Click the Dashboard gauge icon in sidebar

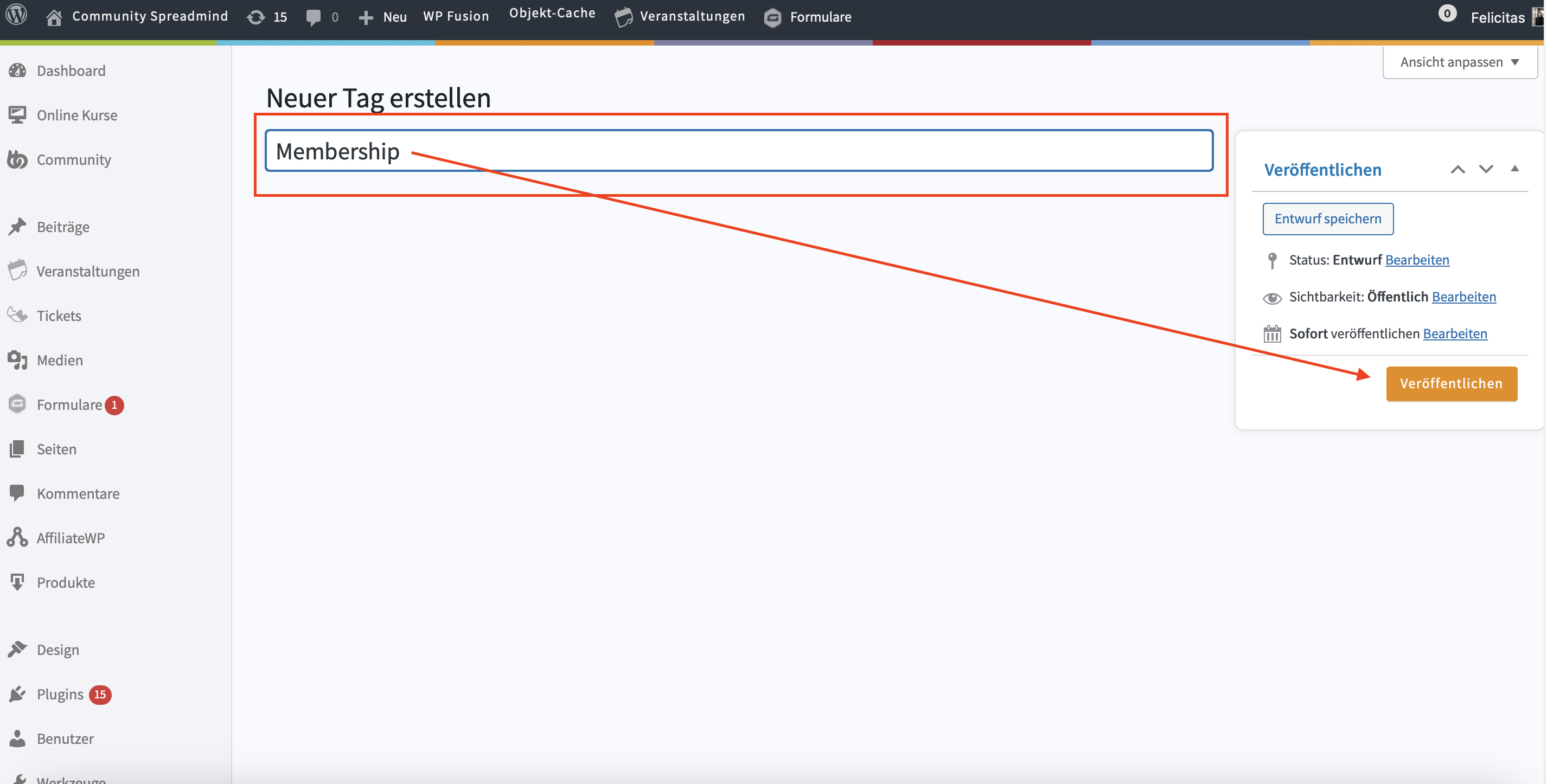point(17,70)
